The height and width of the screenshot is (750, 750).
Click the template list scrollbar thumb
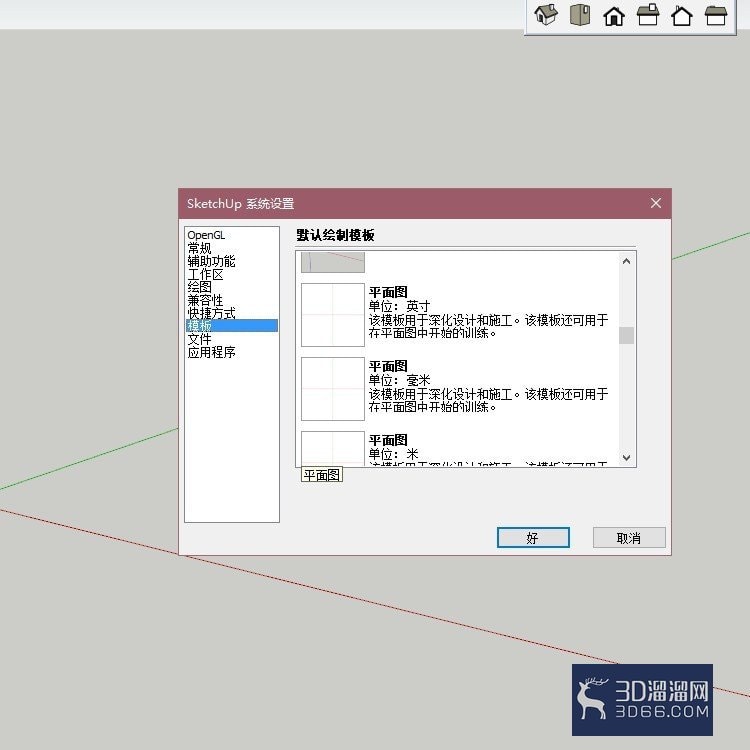(627, 335)
